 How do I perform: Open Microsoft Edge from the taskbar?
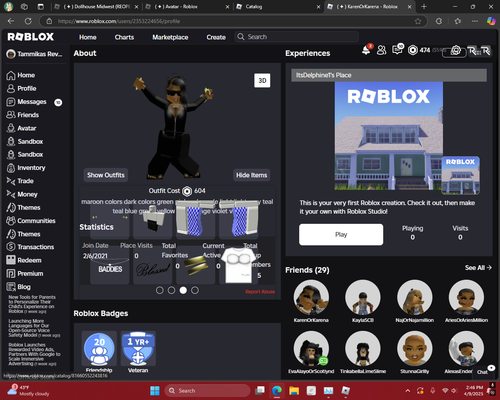[276, 391]
